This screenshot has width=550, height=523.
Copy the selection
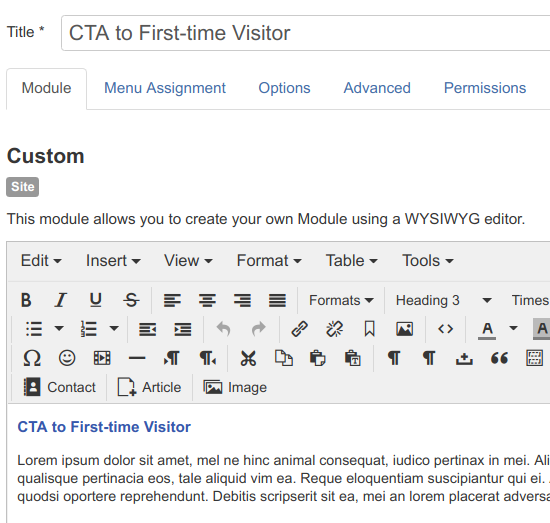click(283, 358)
